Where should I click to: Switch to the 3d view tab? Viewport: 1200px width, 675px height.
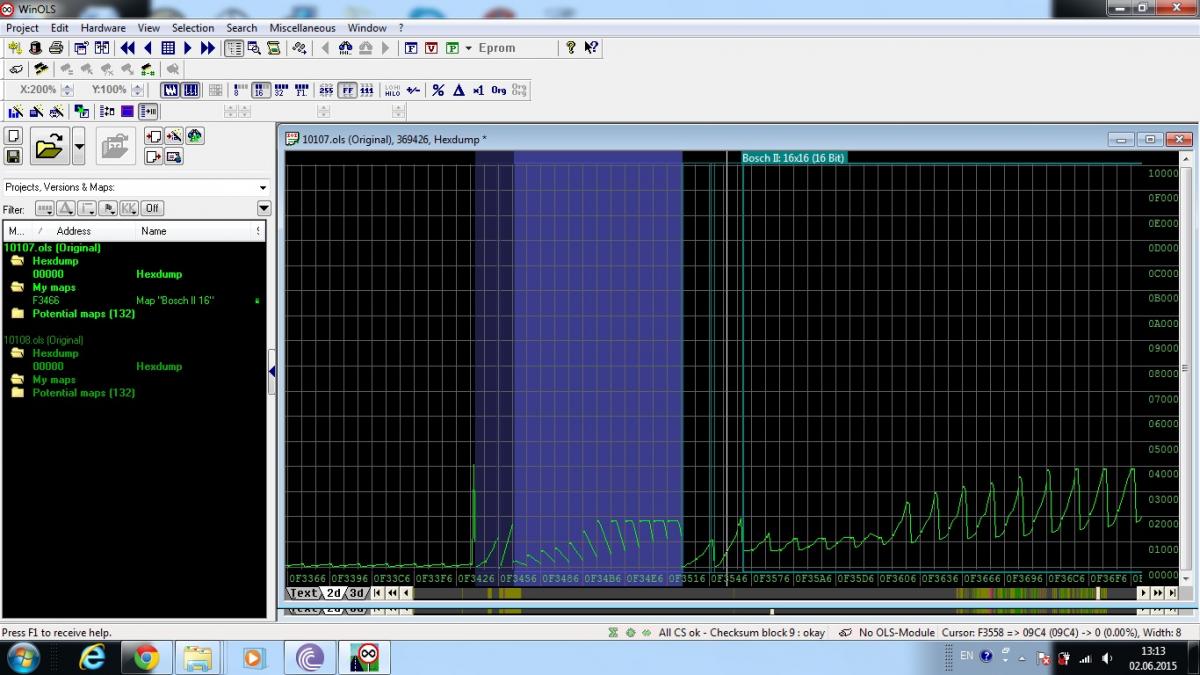click(357, 593)
